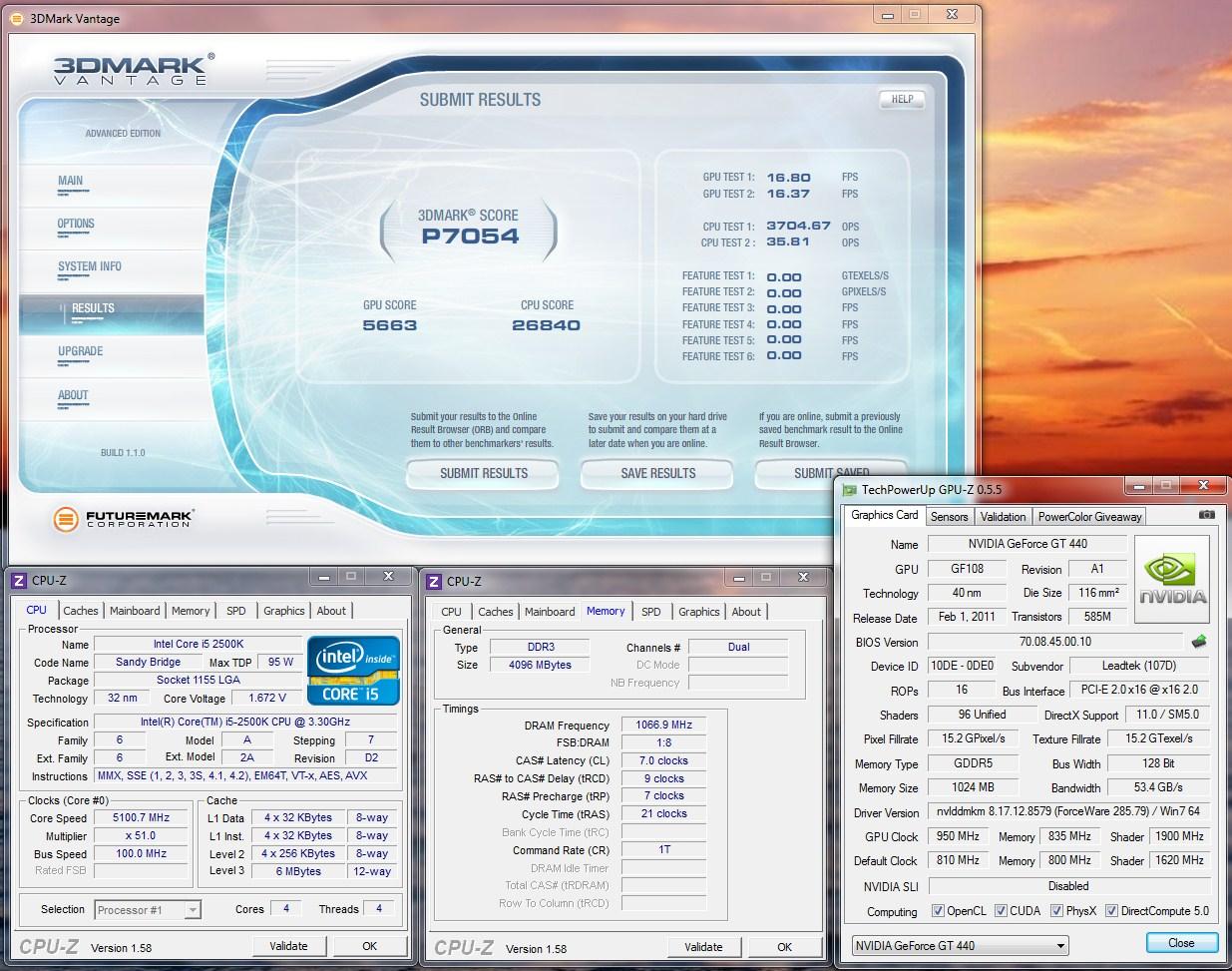Click the DRAM Frequency value 1066.9 MHz
The image size is (1232, 971).
(x=664, y=725)
